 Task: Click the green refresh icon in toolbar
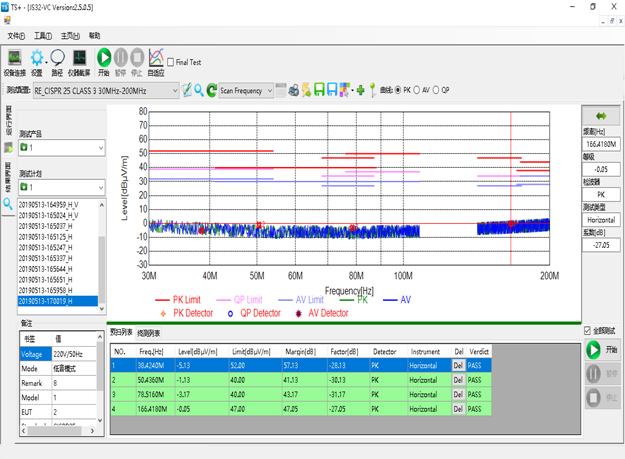212,90
